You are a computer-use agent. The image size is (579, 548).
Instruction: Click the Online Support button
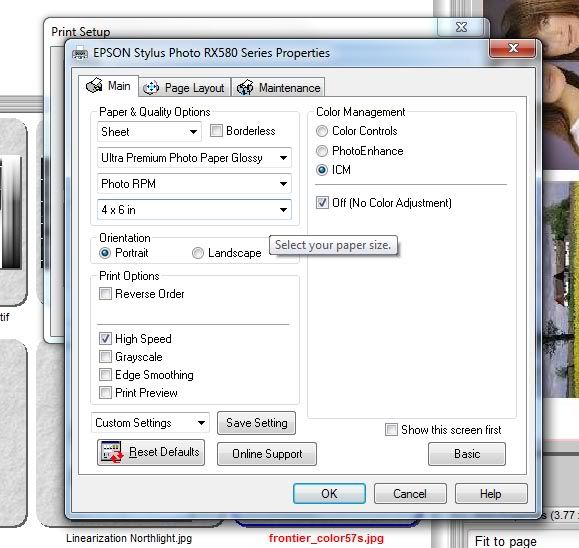pos(267,454)
